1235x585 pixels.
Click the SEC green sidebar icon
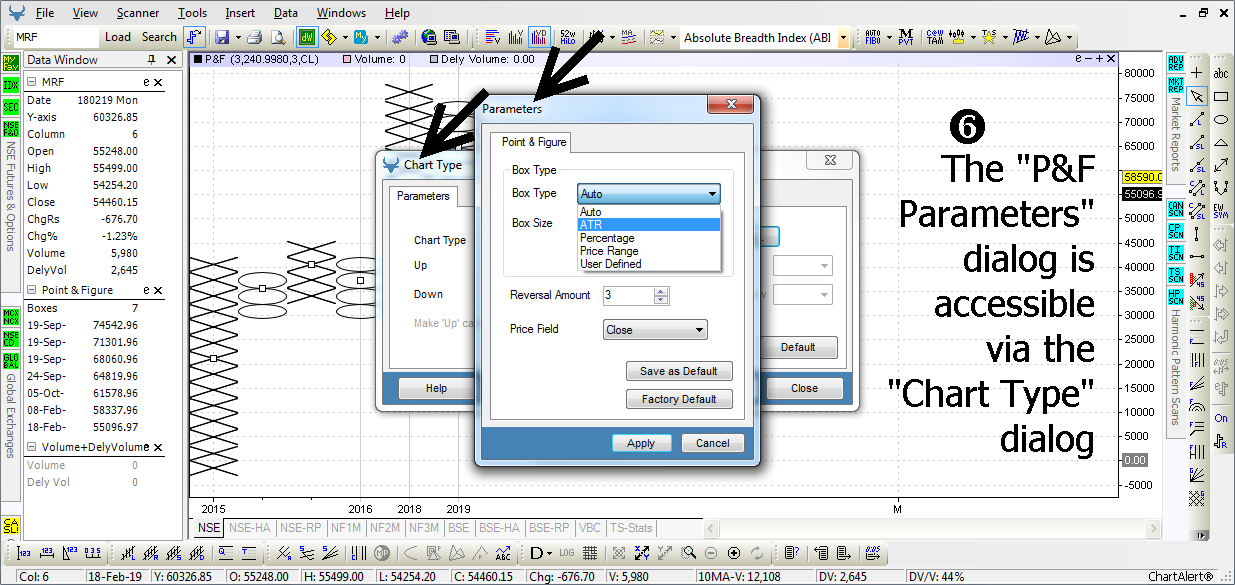[x=11, y=106]
